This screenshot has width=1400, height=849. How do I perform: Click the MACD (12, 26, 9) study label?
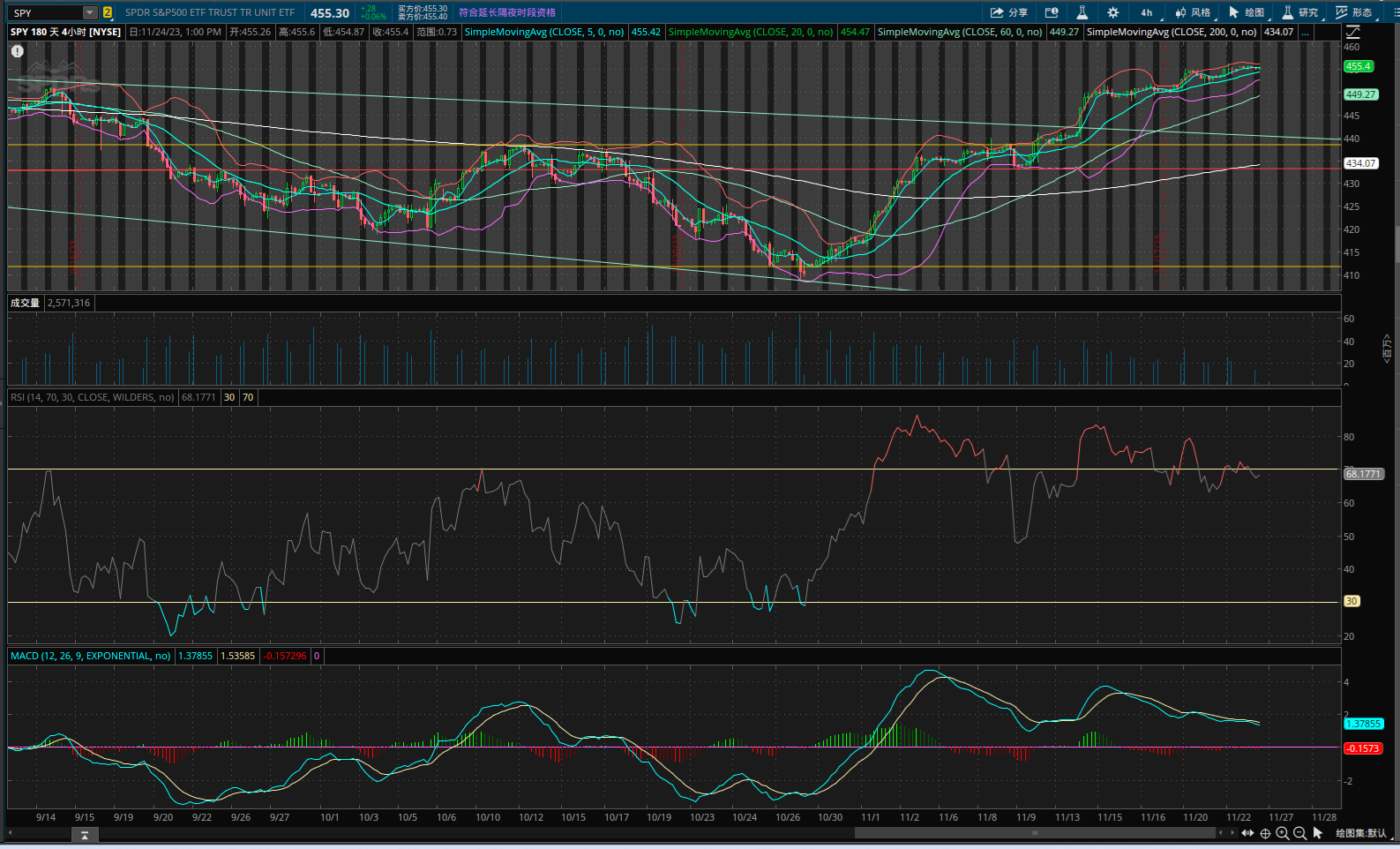(x=91, y=656)
